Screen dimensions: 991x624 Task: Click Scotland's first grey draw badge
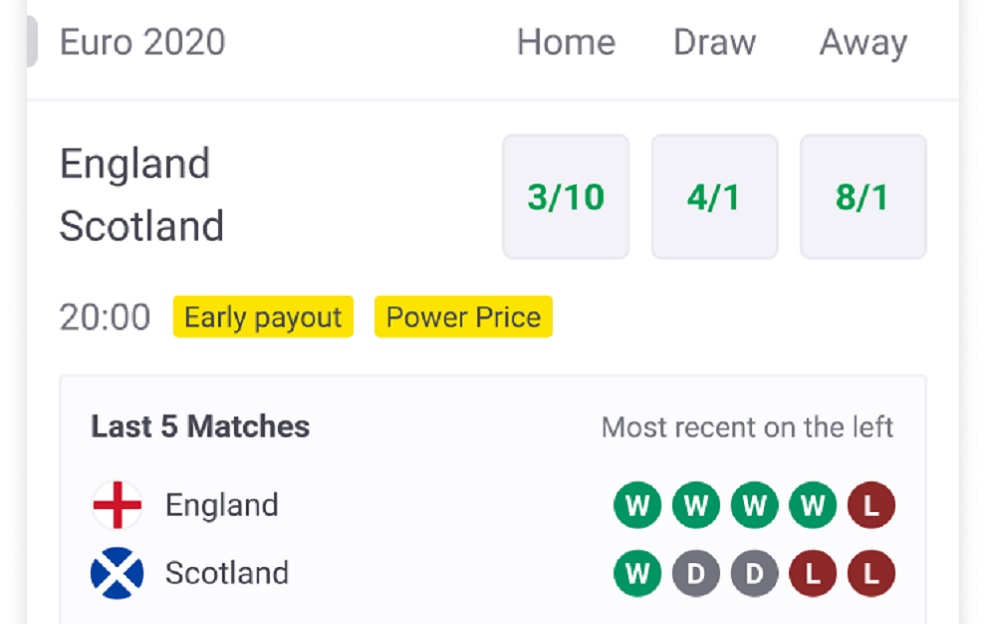coord(695,574)
